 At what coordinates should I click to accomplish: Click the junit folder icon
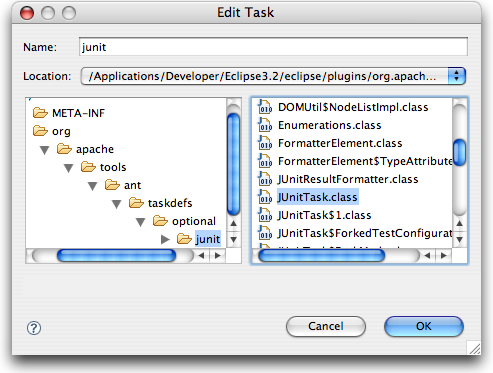[184, 239]
